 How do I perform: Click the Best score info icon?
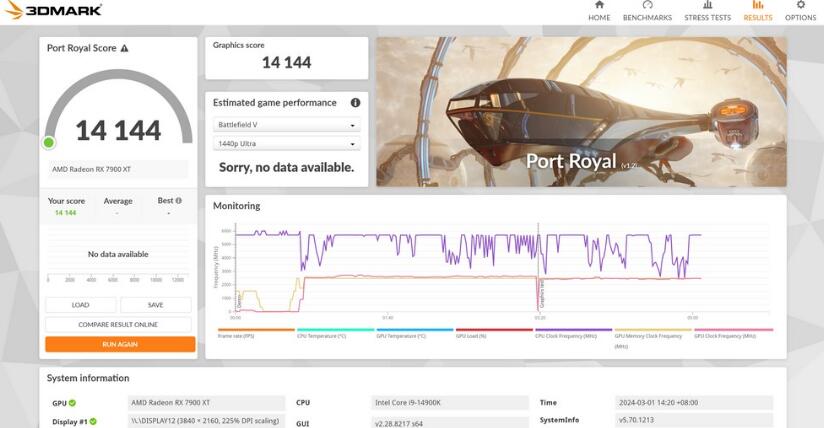click(x=179, y=200)
